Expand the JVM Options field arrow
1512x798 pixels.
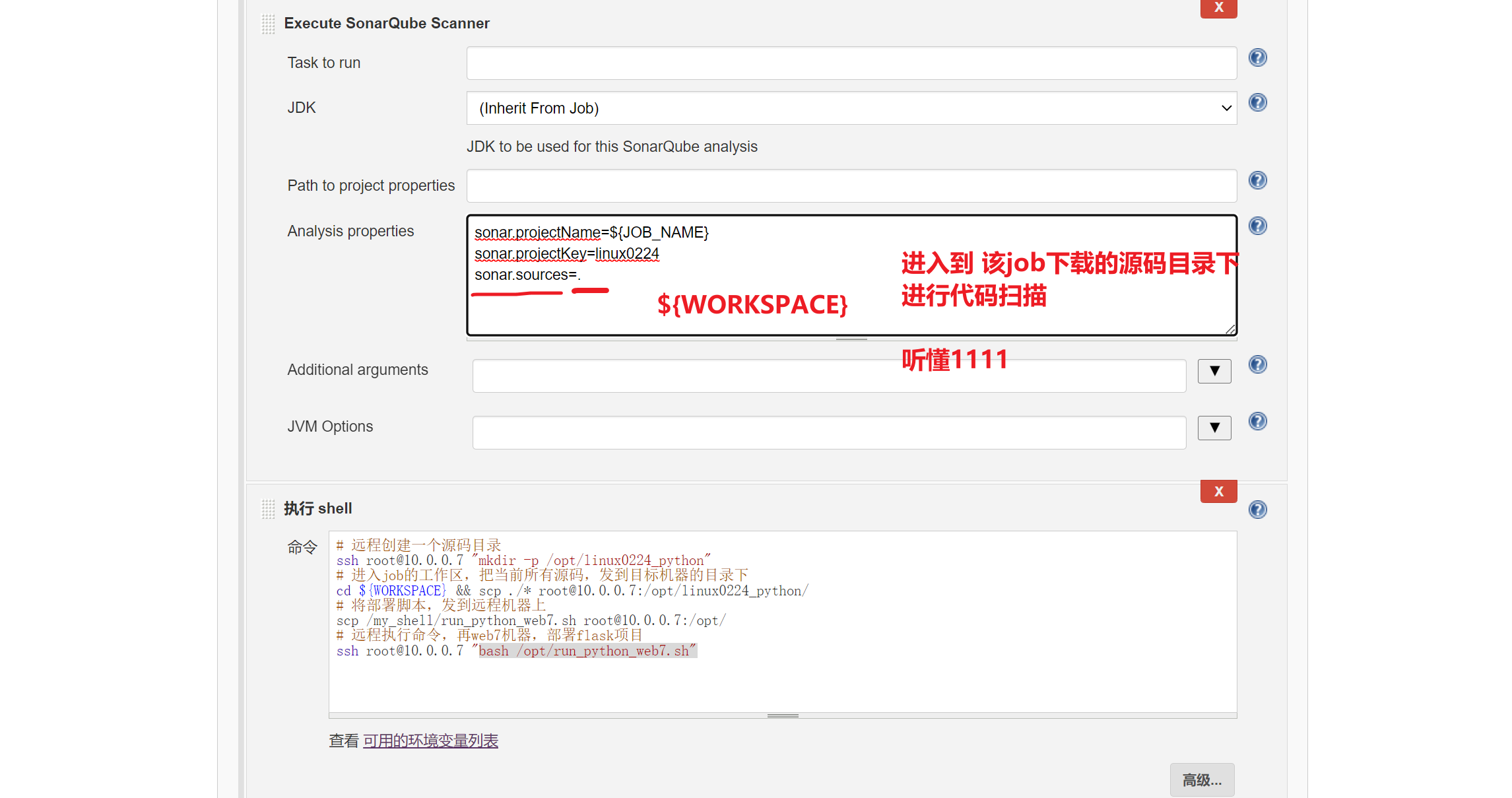coord(1214,428)
